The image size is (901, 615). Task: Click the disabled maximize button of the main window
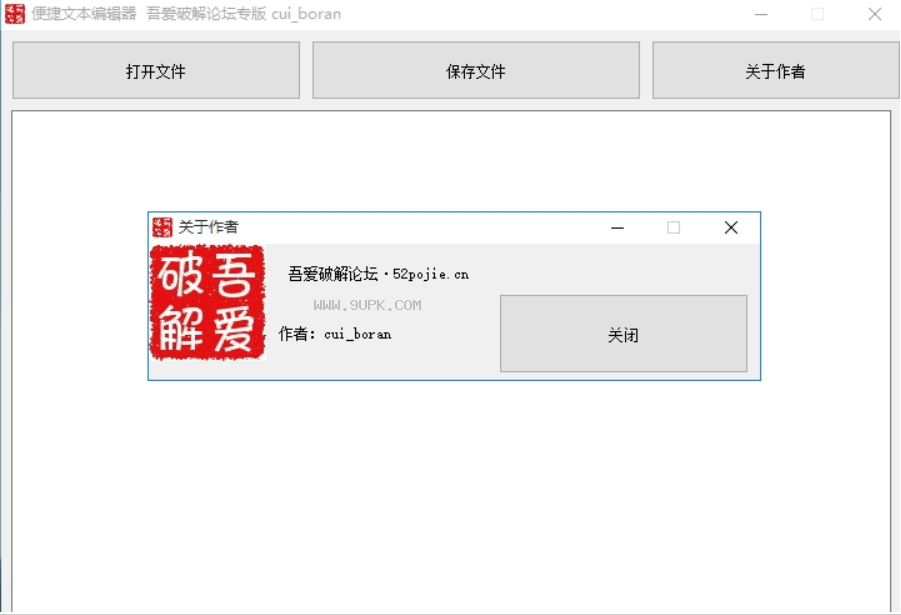pos(818,14)
